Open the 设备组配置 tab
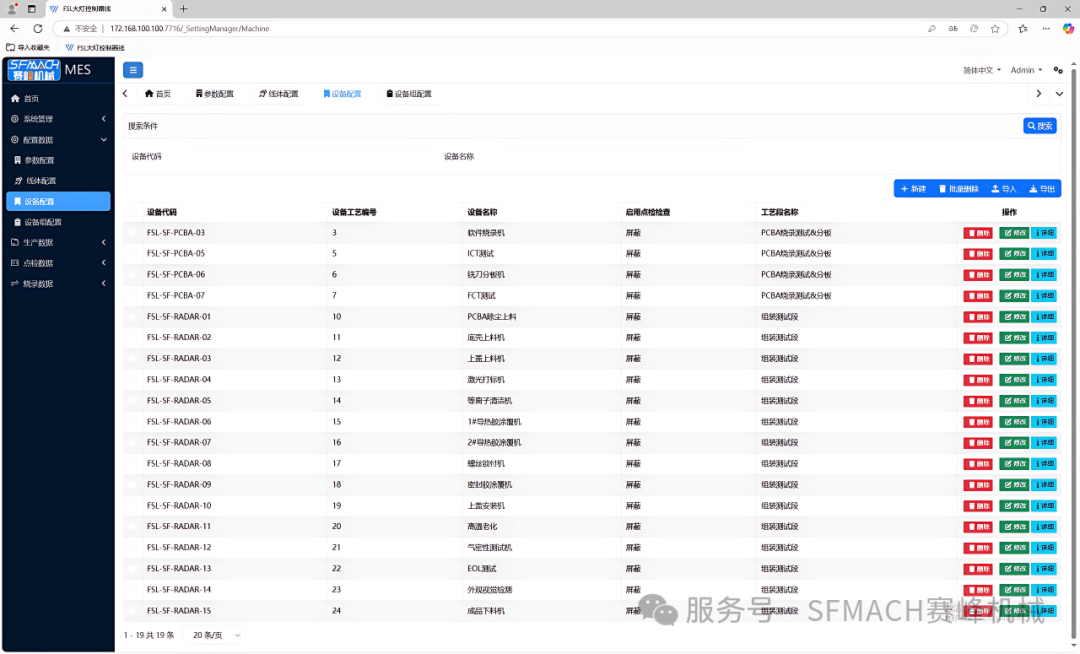 409,94
